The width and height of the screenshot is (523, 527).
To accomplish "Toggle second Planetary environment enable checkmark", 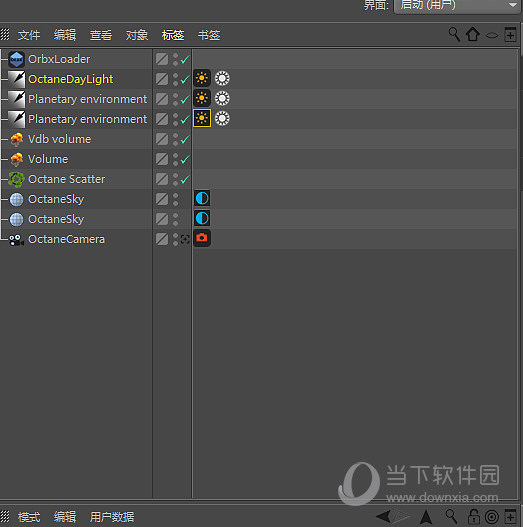I will 185,119.
